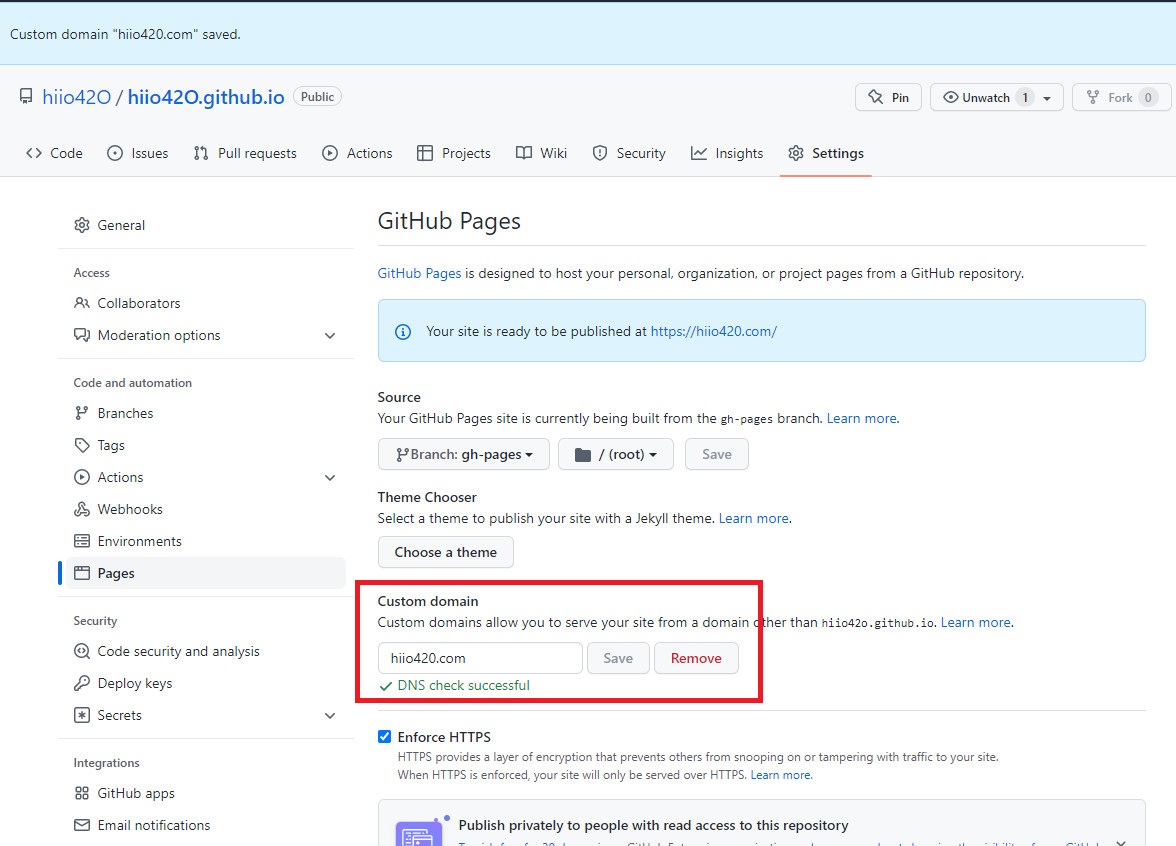Click the hiio42O owner link

point(76,97)
